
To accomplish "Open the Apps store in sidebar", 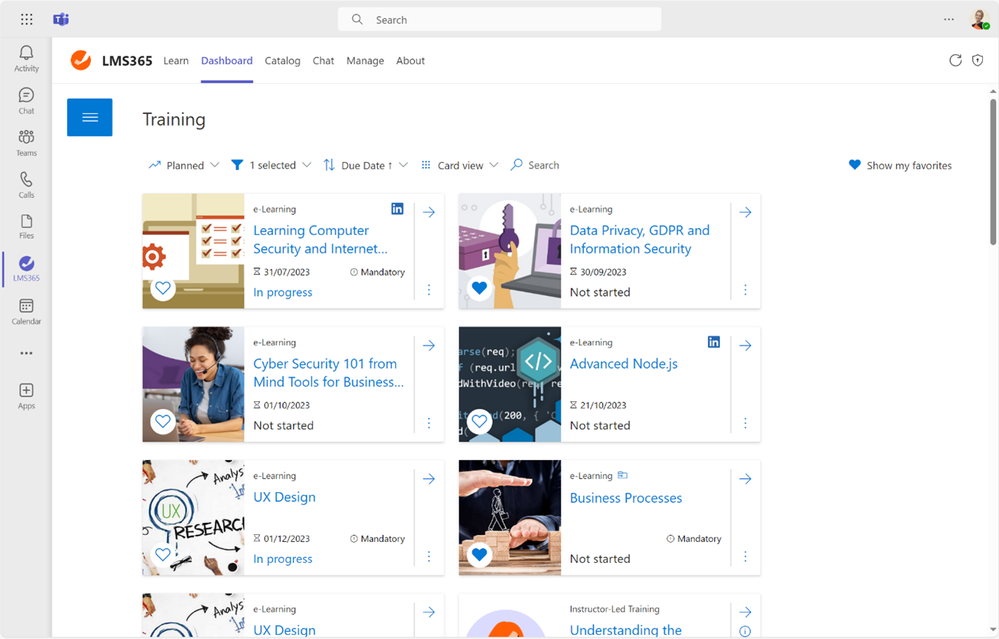I will coord(26,396).
